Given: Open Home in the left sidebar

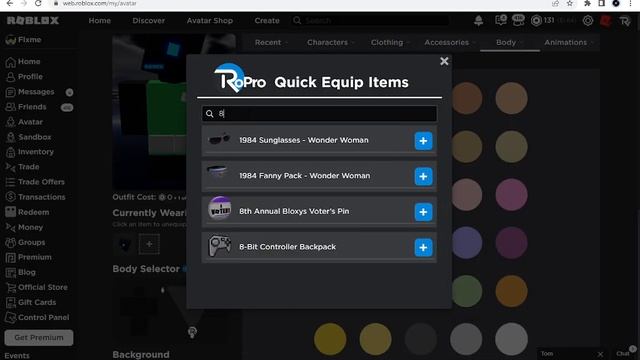Looking at the screenshot, I should pos(23,62).
